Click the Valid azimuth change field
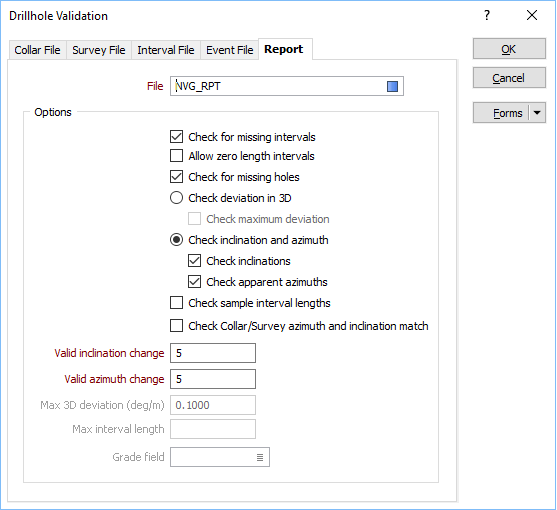The width and height of the screenshot is (557, 510). coord(213,379)
